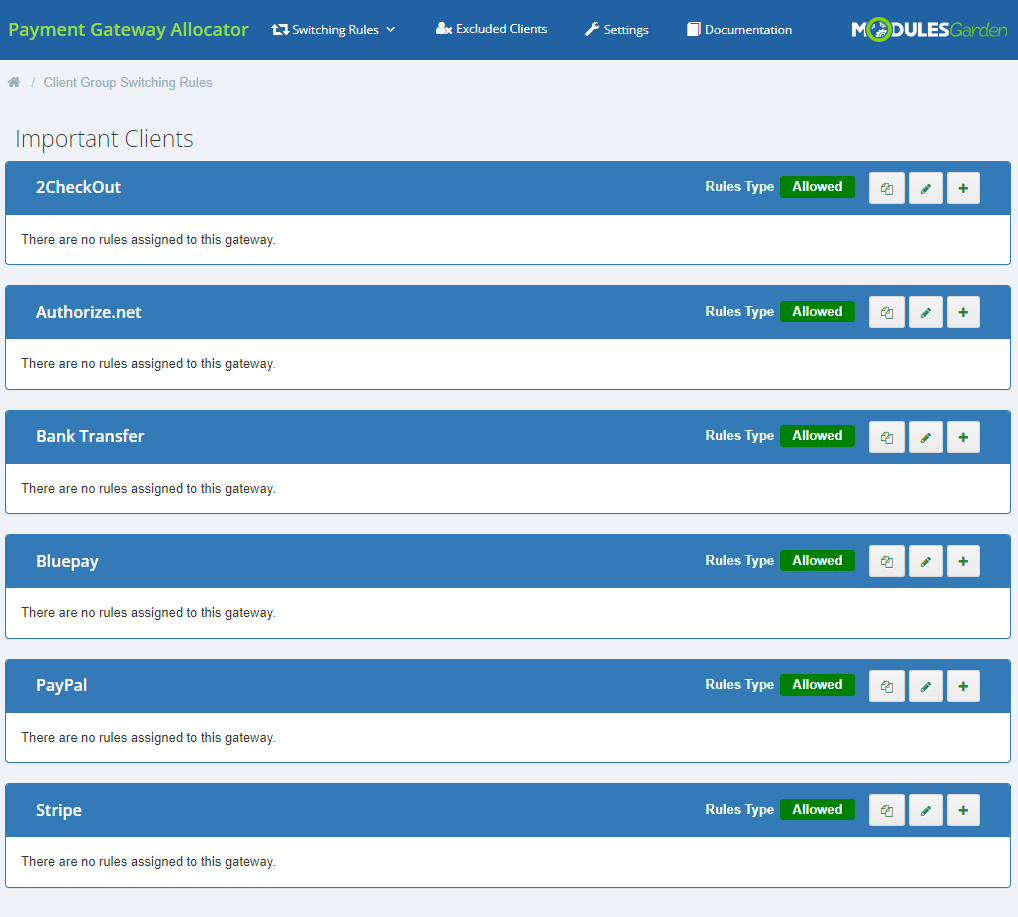This screenshot has width=1018, height=917.
Task: Click the no-rules message under Stripe
Action: 148,861
